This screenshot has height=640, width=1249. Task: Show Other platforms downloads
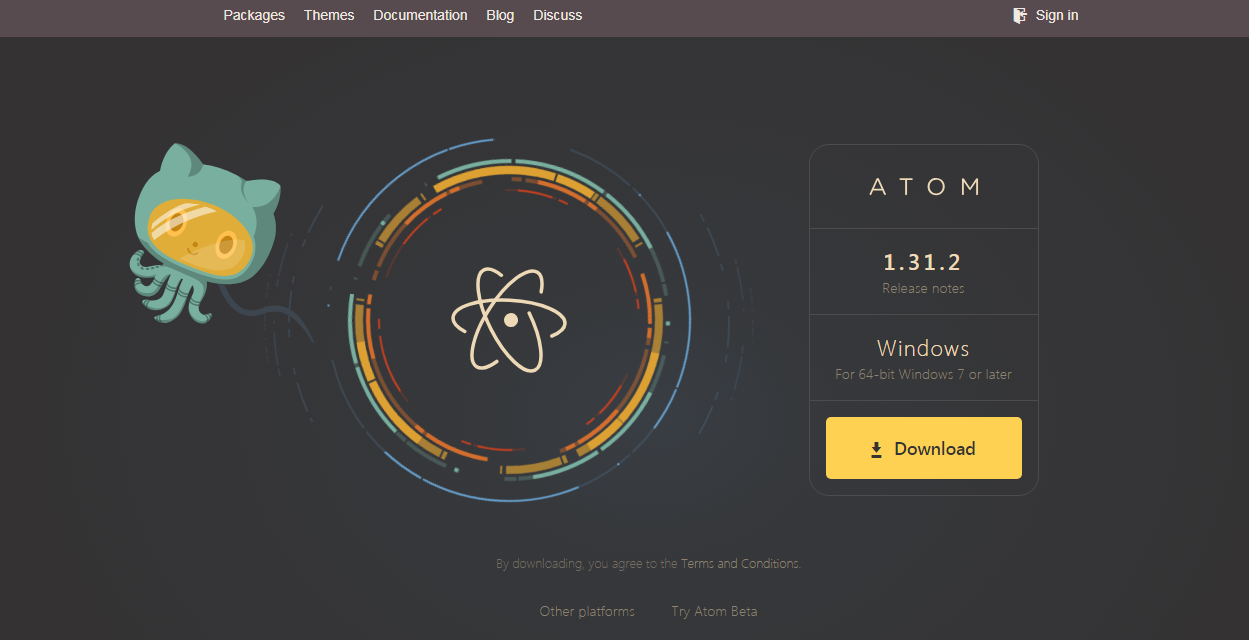[587, 611]
